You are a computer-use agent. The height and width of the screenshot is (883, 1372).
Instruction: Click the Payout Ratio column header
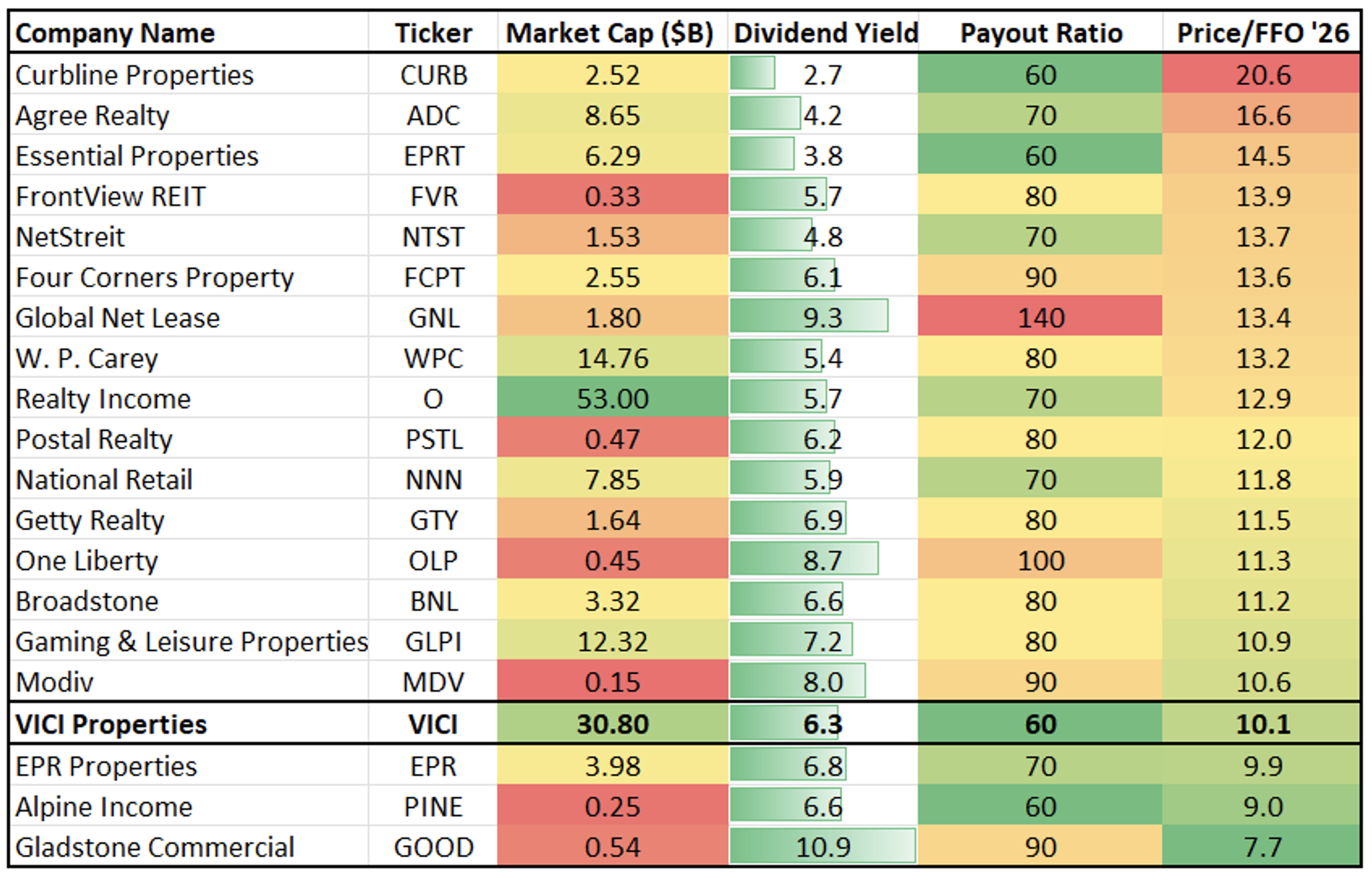1041,33
